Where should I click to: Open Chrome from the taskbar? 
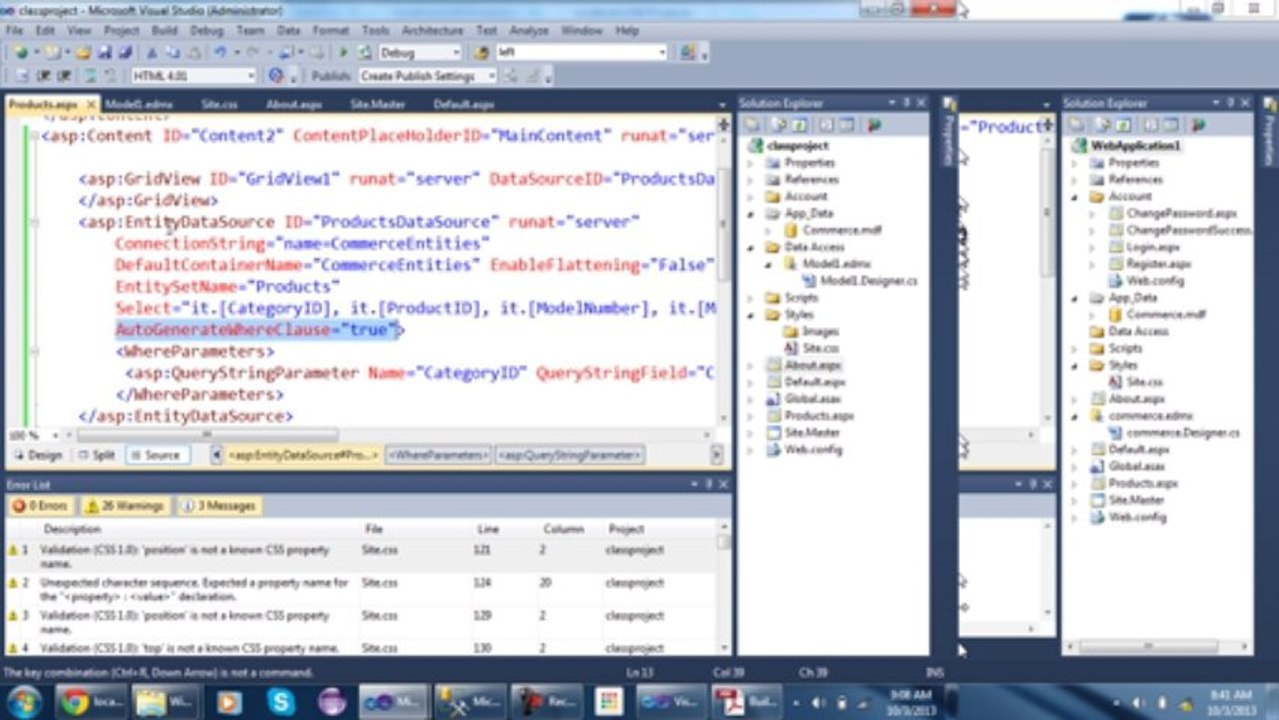point(91,702)
